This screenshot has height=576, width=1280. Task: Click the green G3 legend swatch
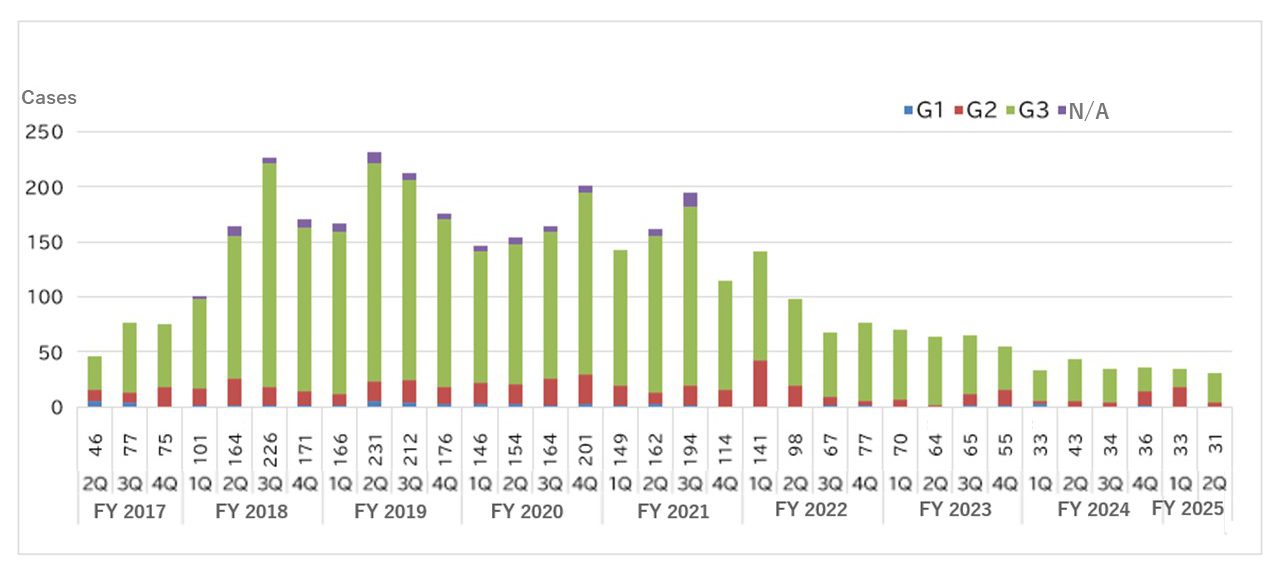(1010, 110)
